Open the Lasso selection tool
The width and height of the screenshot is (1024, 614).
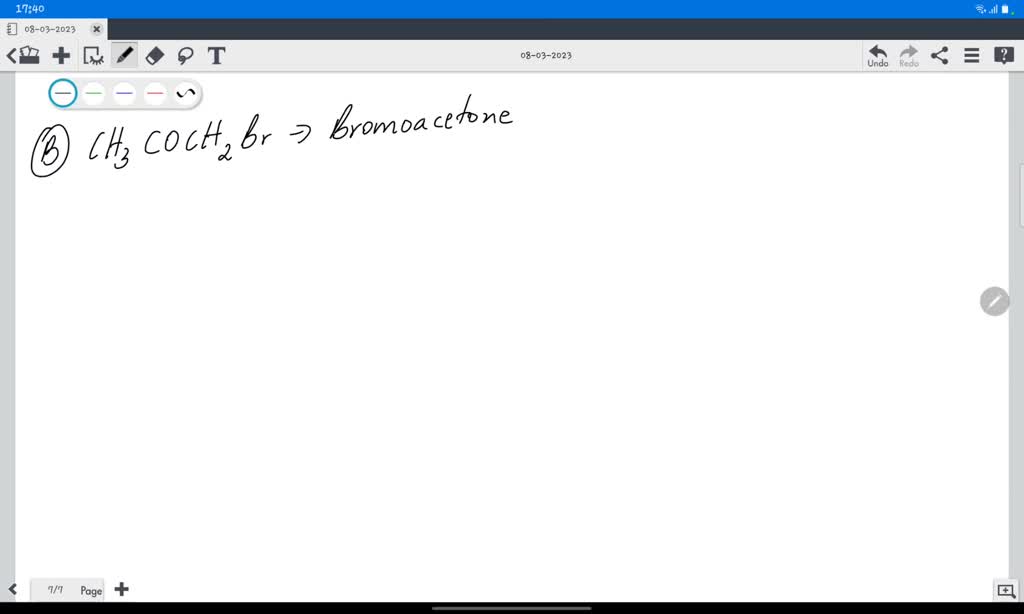click(x=186, y=55)
